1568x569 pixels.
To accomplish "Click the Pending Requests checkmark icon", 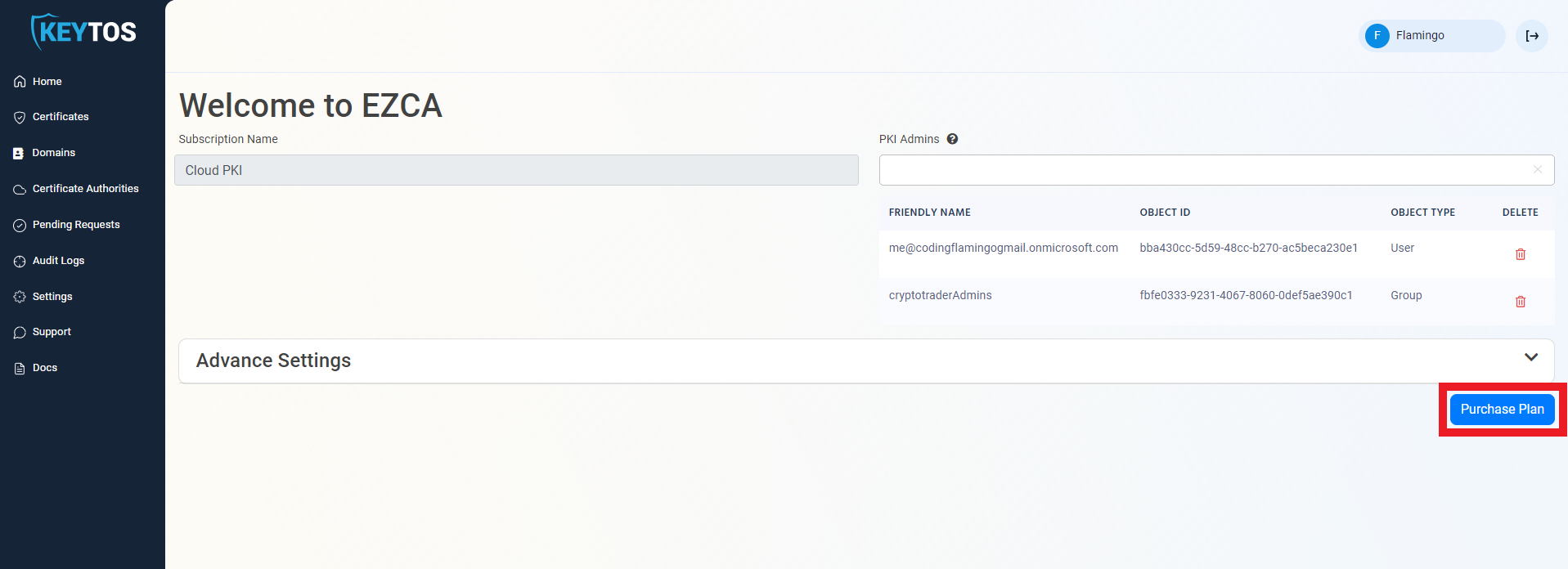I will [20, 225].
